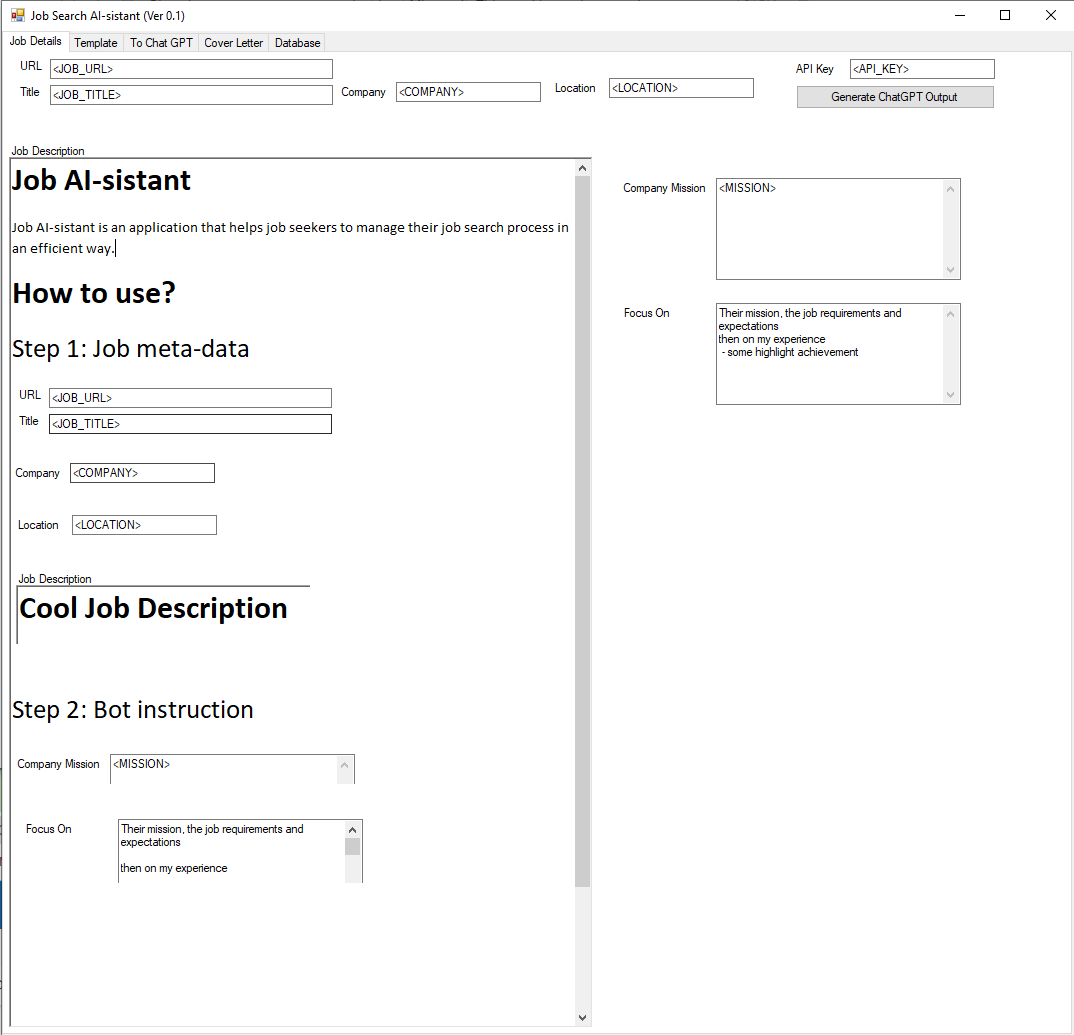Switch to the Cover Letter tab
Screen dimensions: 1074x1035
tap(234, 42)
